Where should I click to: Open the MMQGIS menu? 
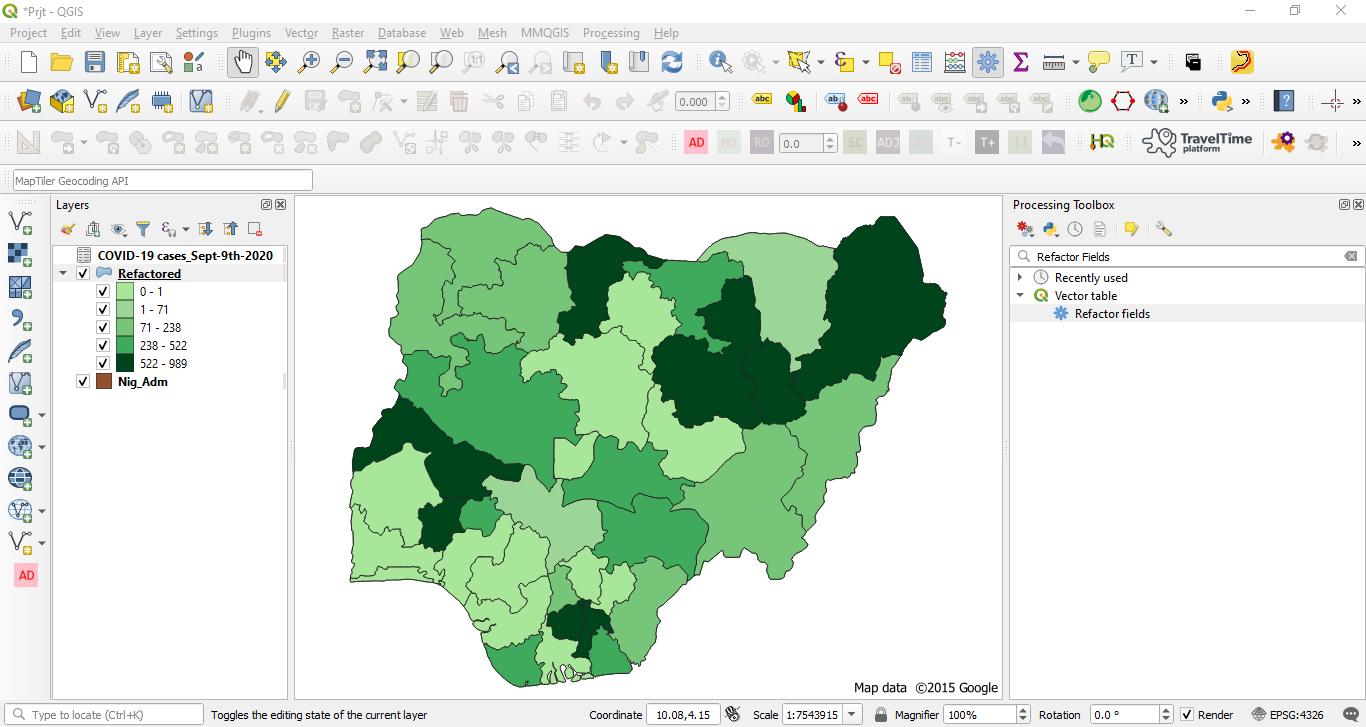(x=545, y=33)
